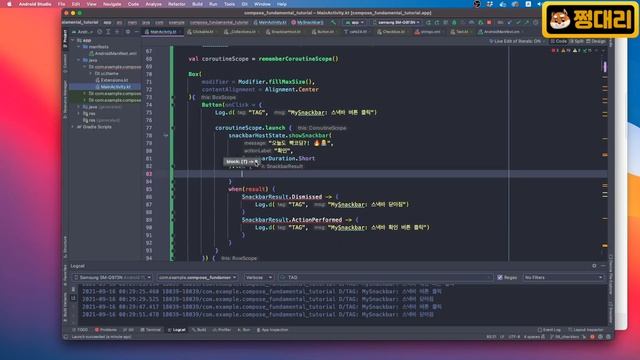
Task: Open the com.example.compose_fundamental process dropdown
Action: coord(198,277)
